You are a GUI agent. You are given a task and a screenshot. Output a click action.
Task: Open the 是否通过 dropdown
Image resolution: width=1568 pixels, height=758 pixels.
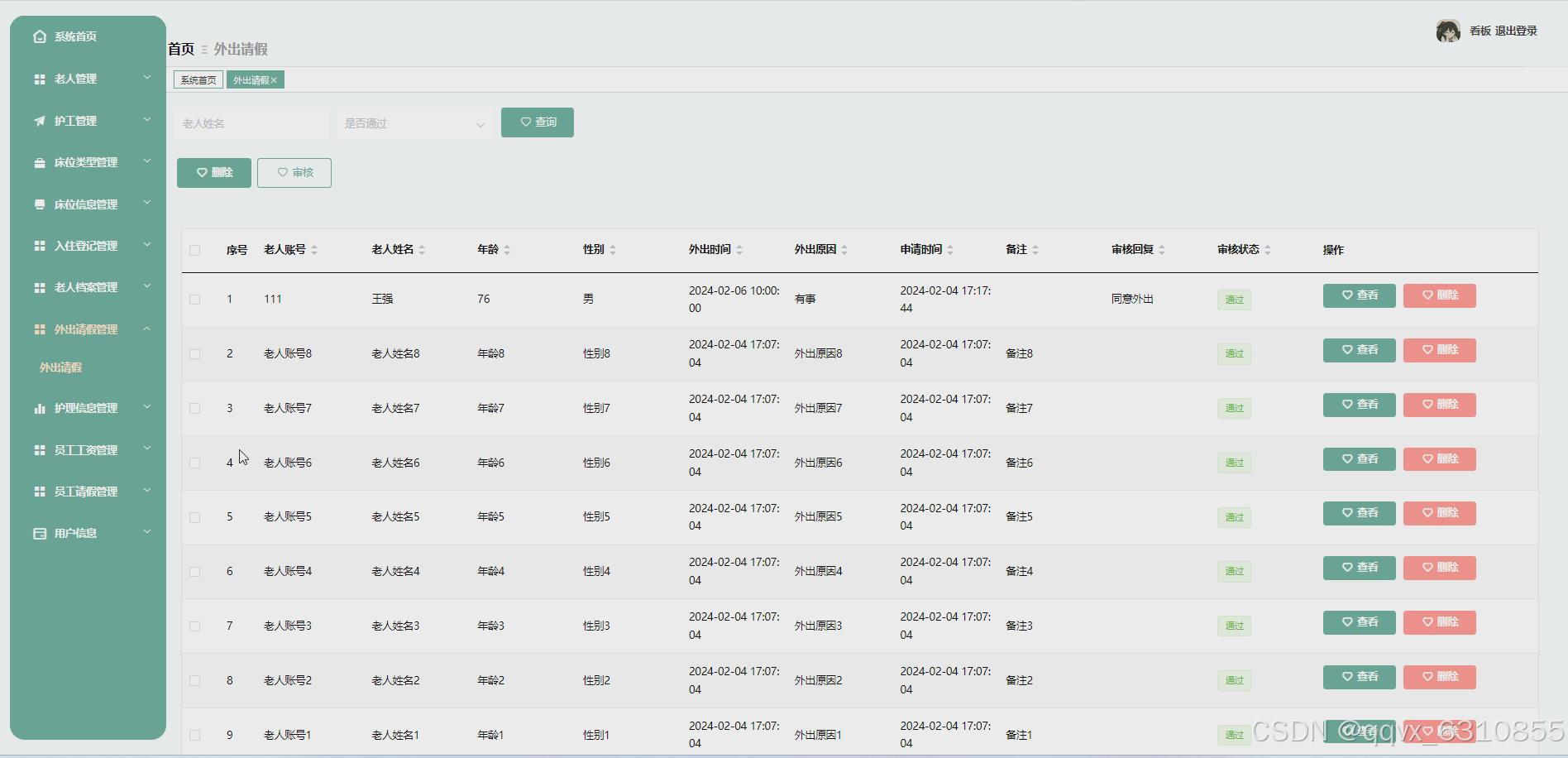(x=415, y=123)
